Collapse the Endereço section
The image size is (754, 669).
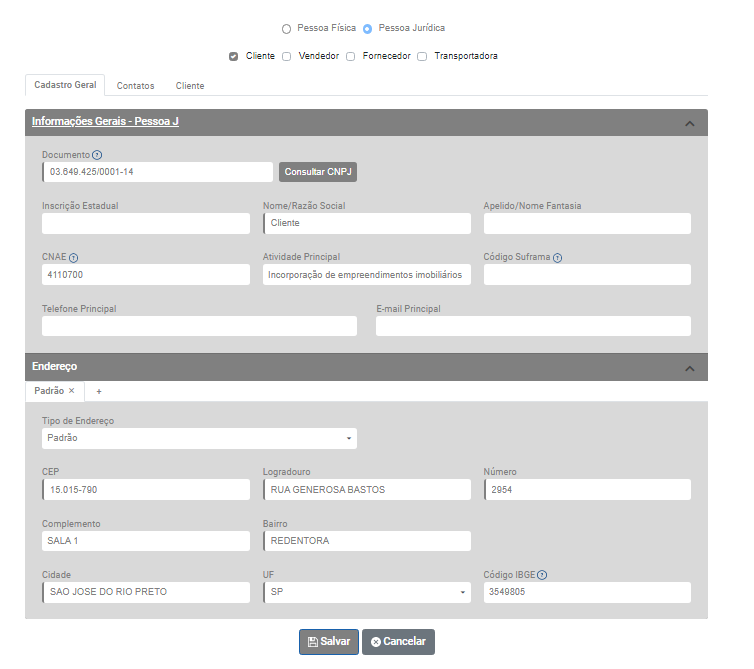pyautogui.click(x=689, y=368)
